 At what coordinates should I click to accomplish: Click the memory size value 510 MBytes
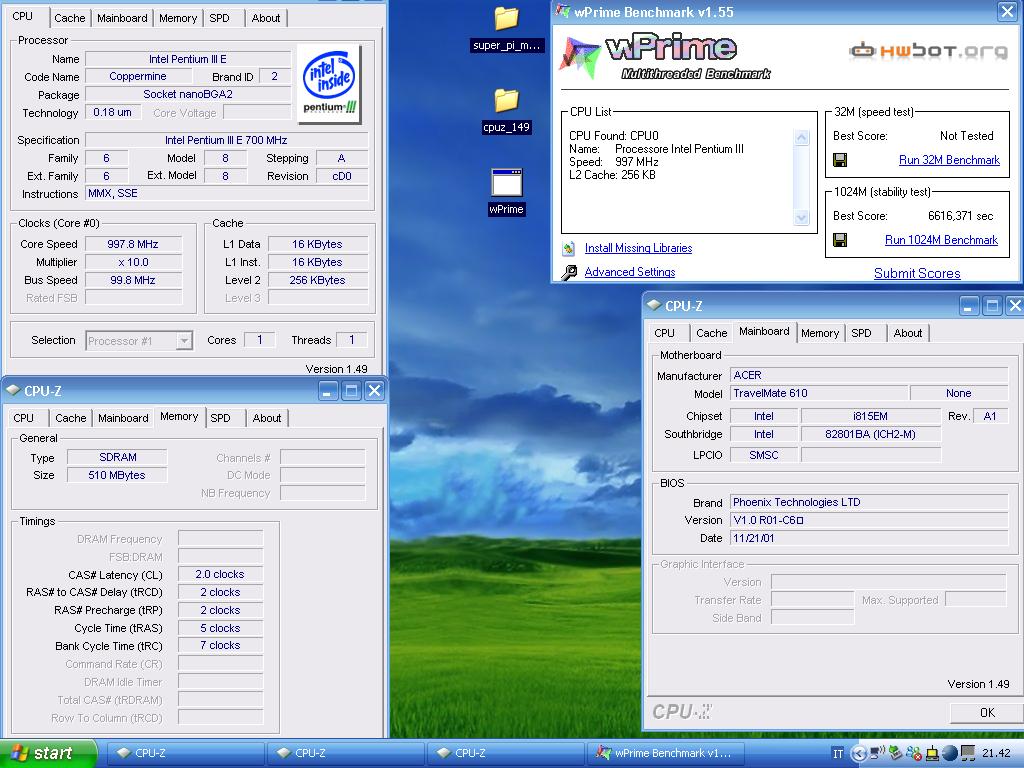tap(117, 475)
